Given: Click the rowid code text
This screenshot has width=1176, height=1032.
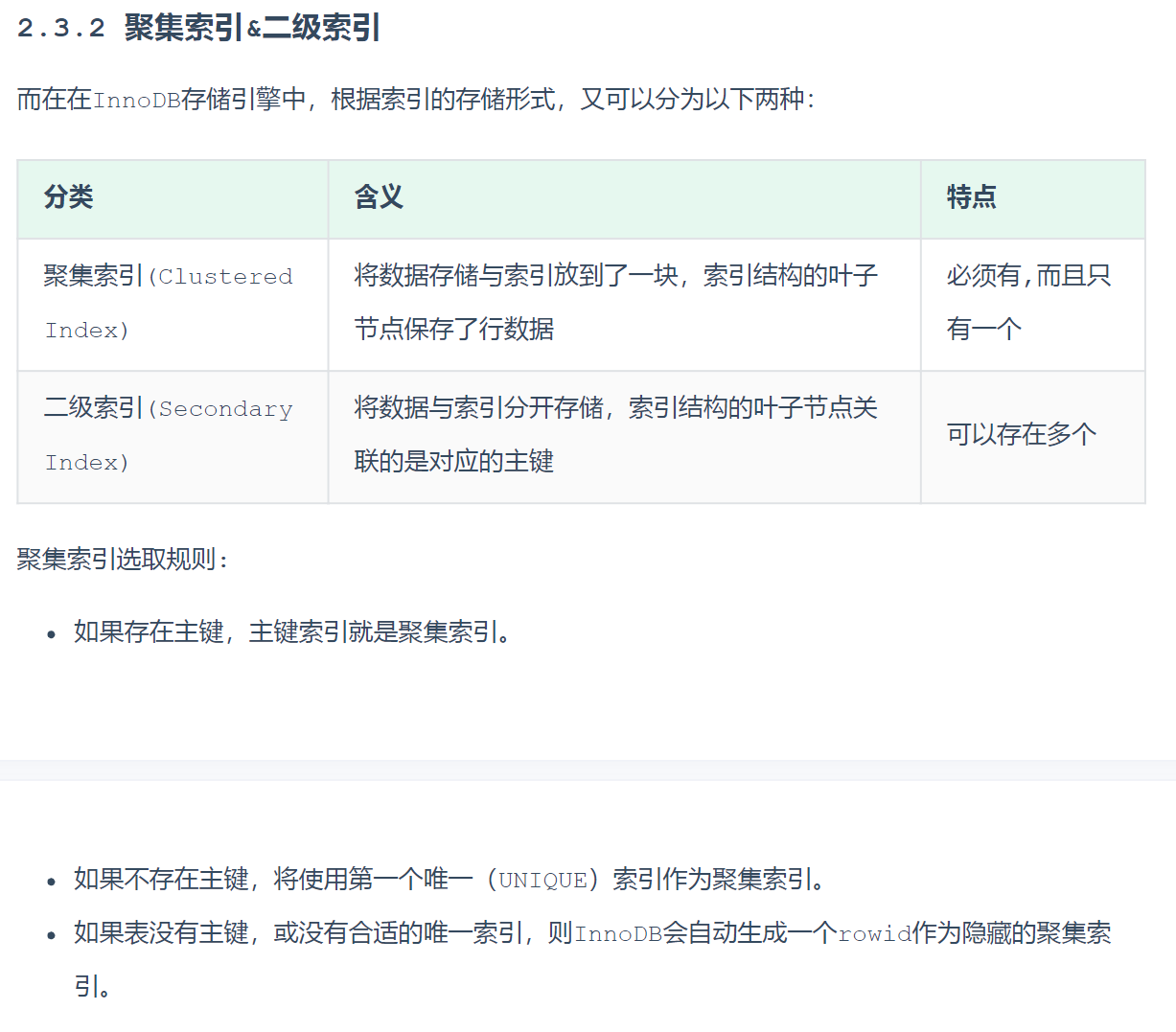Looking at the screenshot, I should click(874, 934).
